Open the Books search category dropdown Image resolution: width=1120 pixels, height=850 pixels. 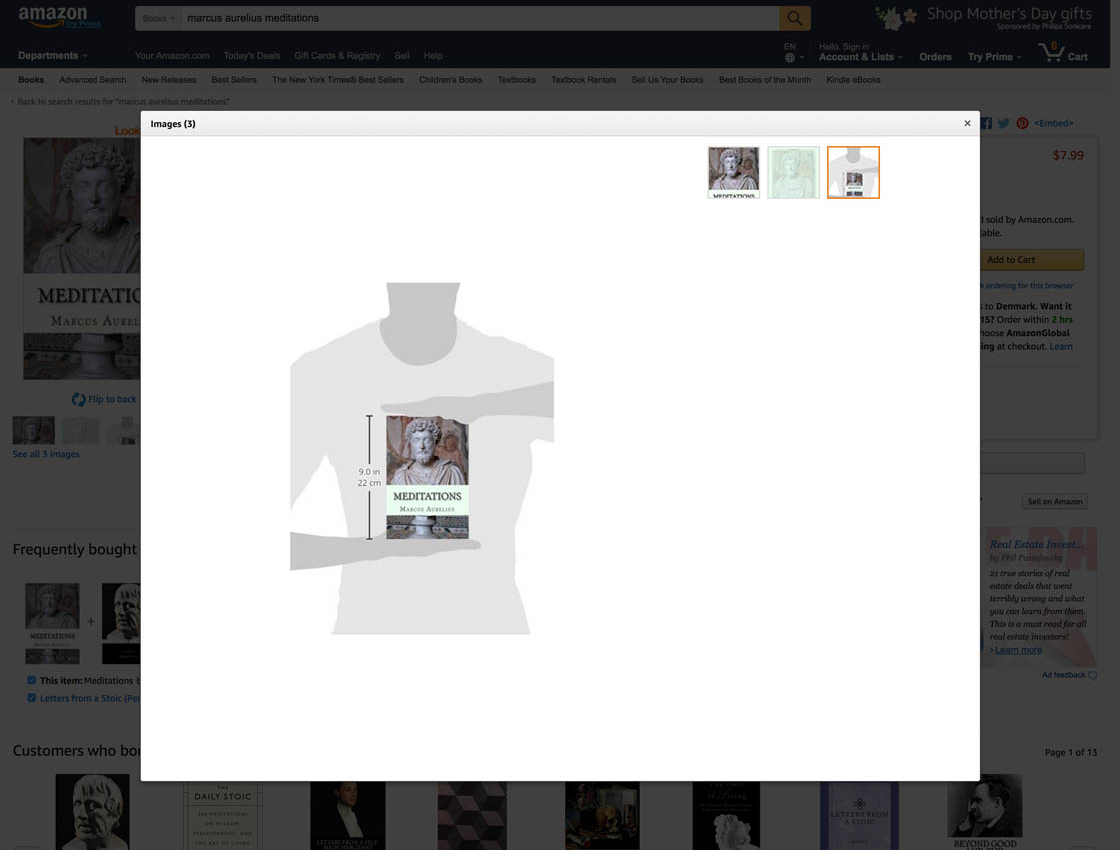tap(158, 18)
